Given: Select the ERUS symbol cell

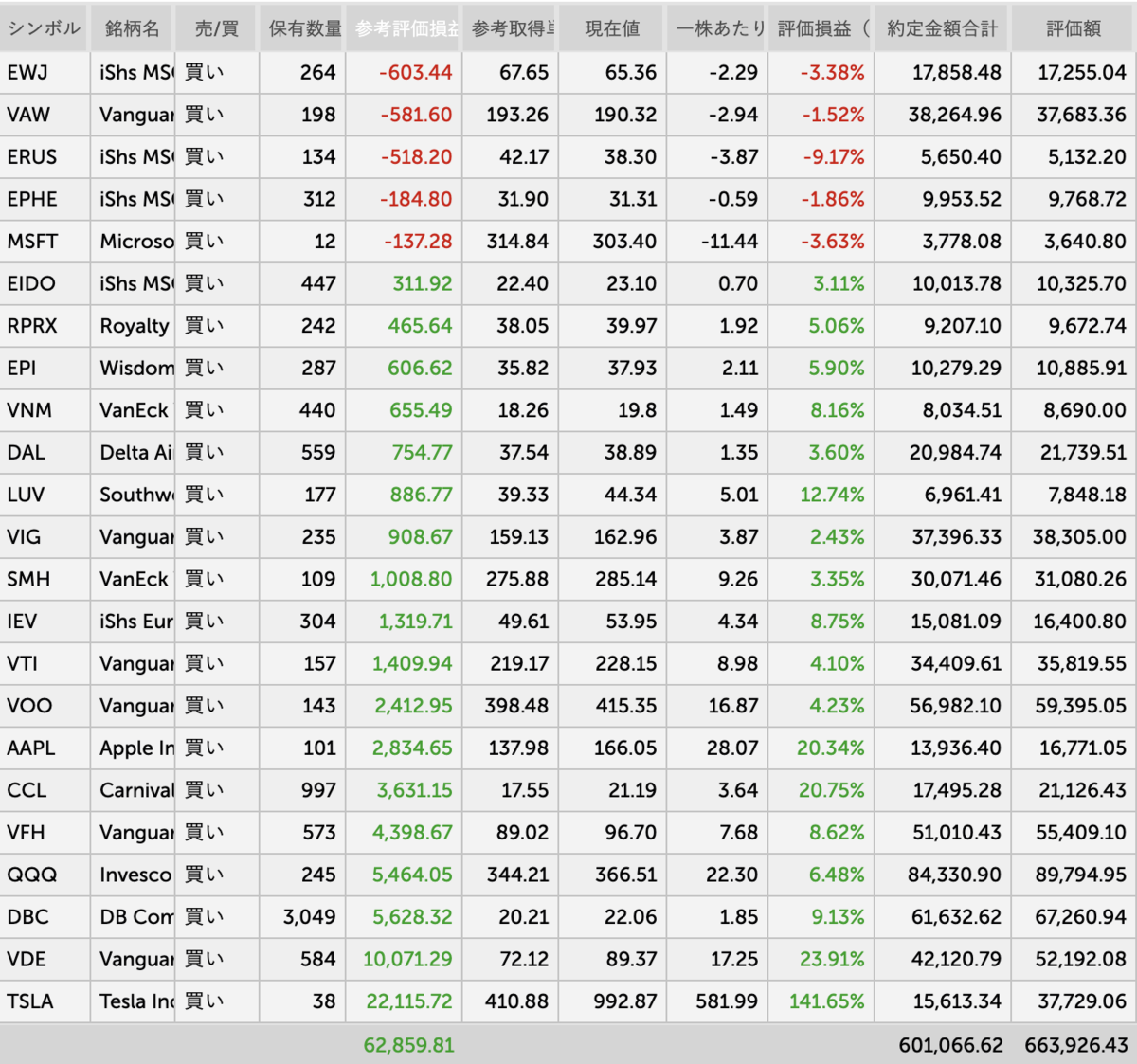Looking at the screenshot, I should [x=45, y=157].
